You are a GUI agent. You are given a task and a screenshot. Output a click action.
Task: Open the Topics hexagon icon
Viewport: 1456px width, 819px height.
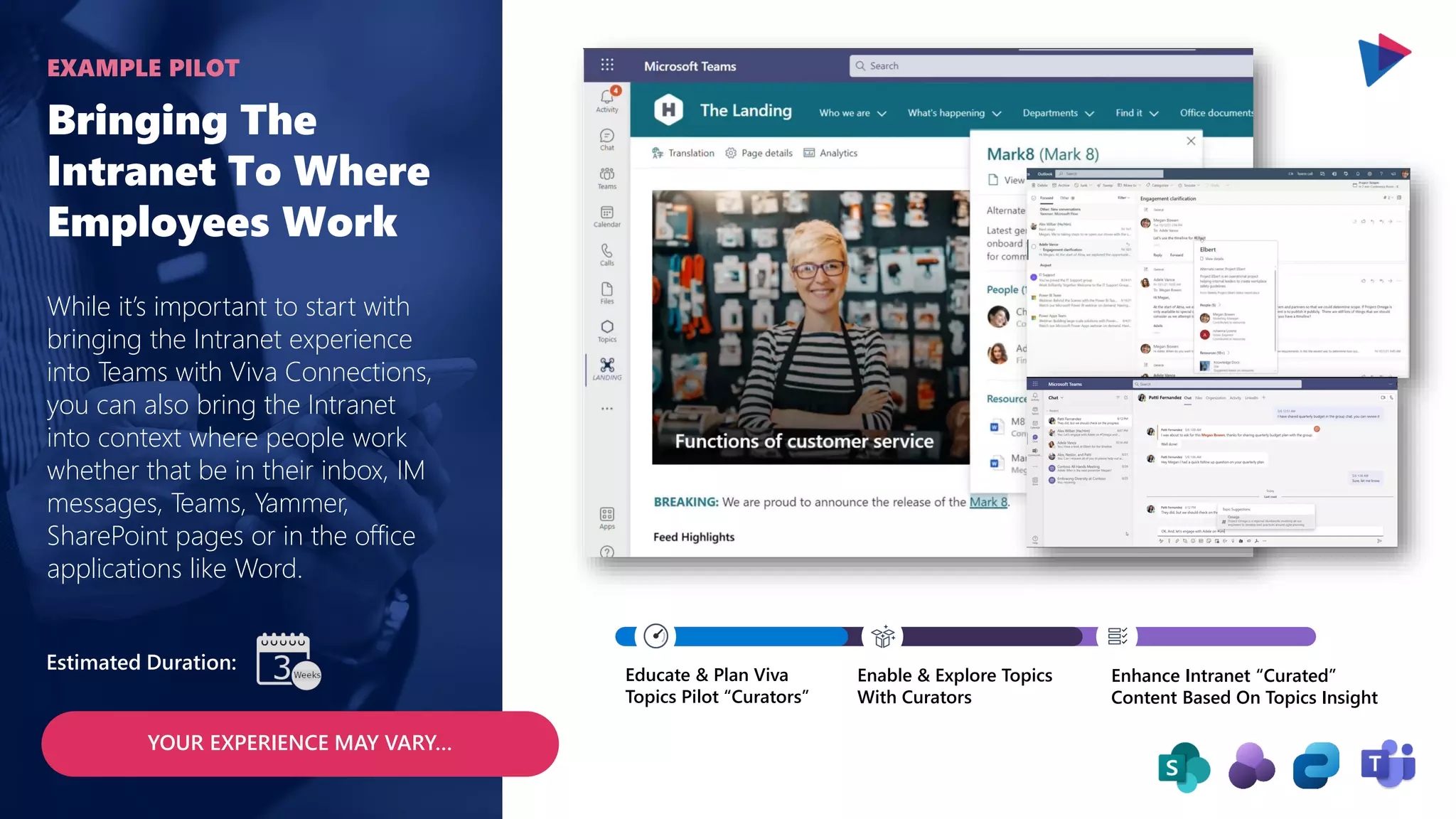[x=607, y=331]
